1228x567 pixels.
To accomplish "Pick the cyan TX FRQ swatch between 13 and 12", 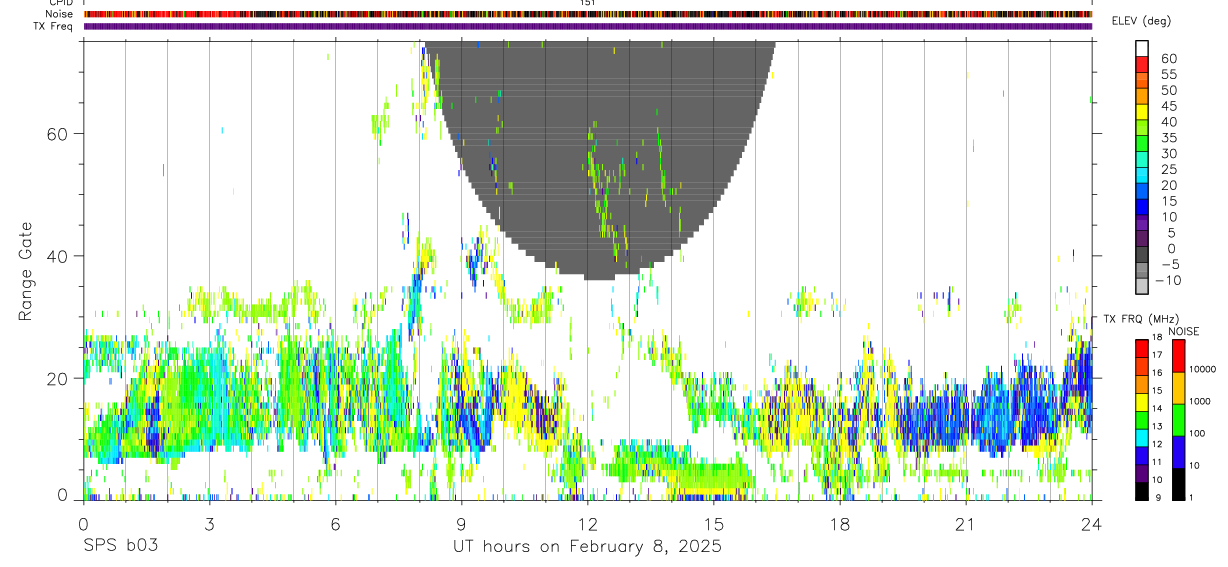I will [x=1142, y=438].
